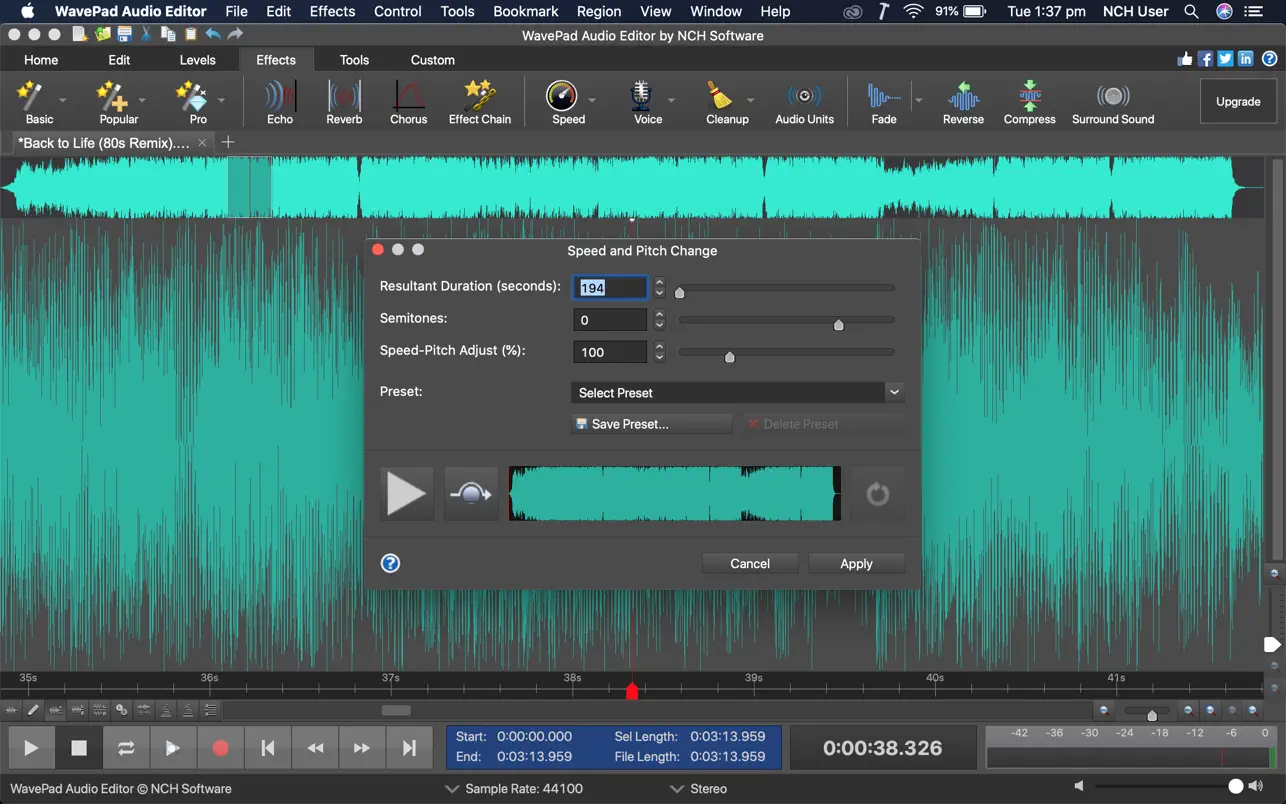
Task: Open the Bookmark menu
Action: click(x=525, y=12)
